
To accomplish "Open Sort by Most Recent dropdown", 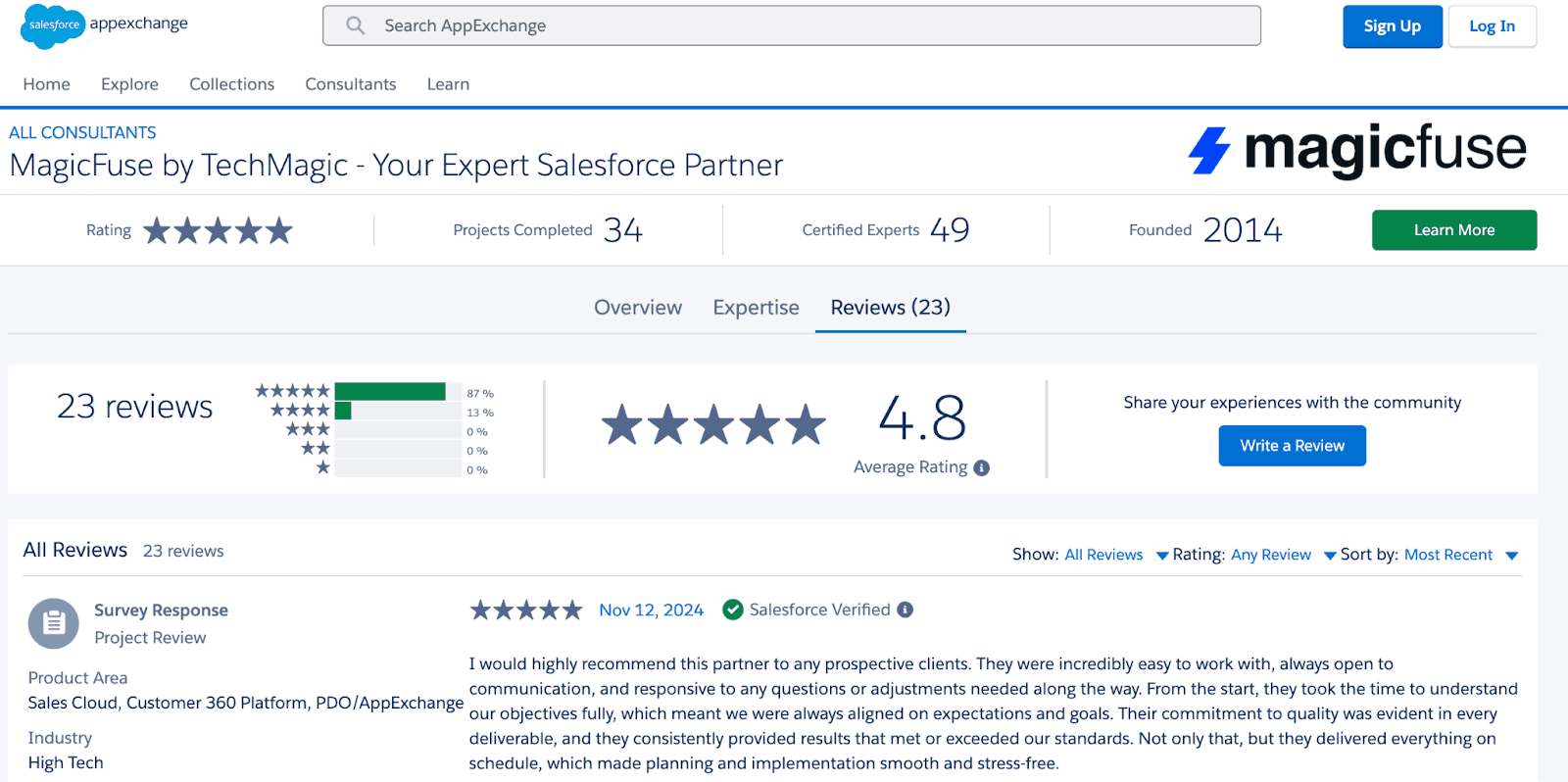I will coord(1460,555).
